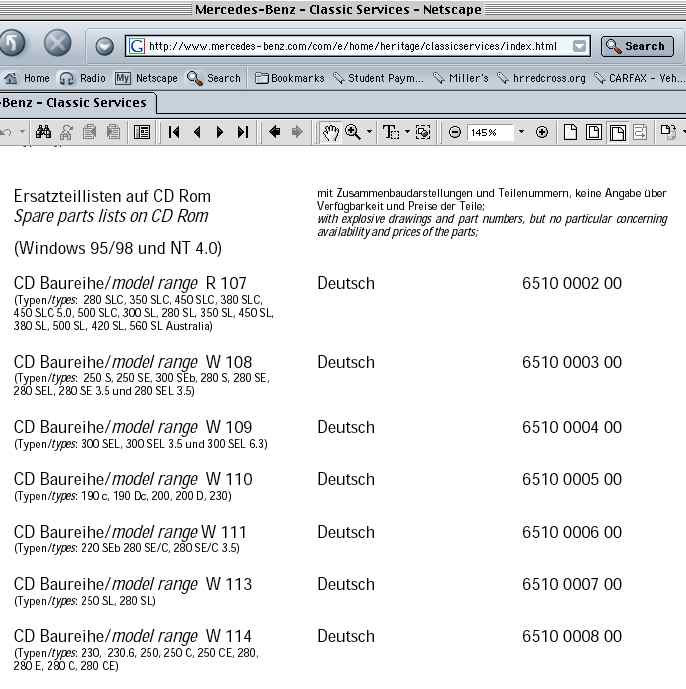Open the URL history dropdown arrow
The image size is (686, 689).
click(579, 46)
